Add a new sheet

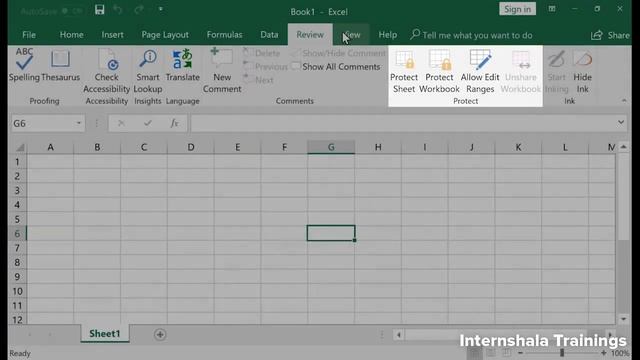pyautogui.click(x=160, y=335)
